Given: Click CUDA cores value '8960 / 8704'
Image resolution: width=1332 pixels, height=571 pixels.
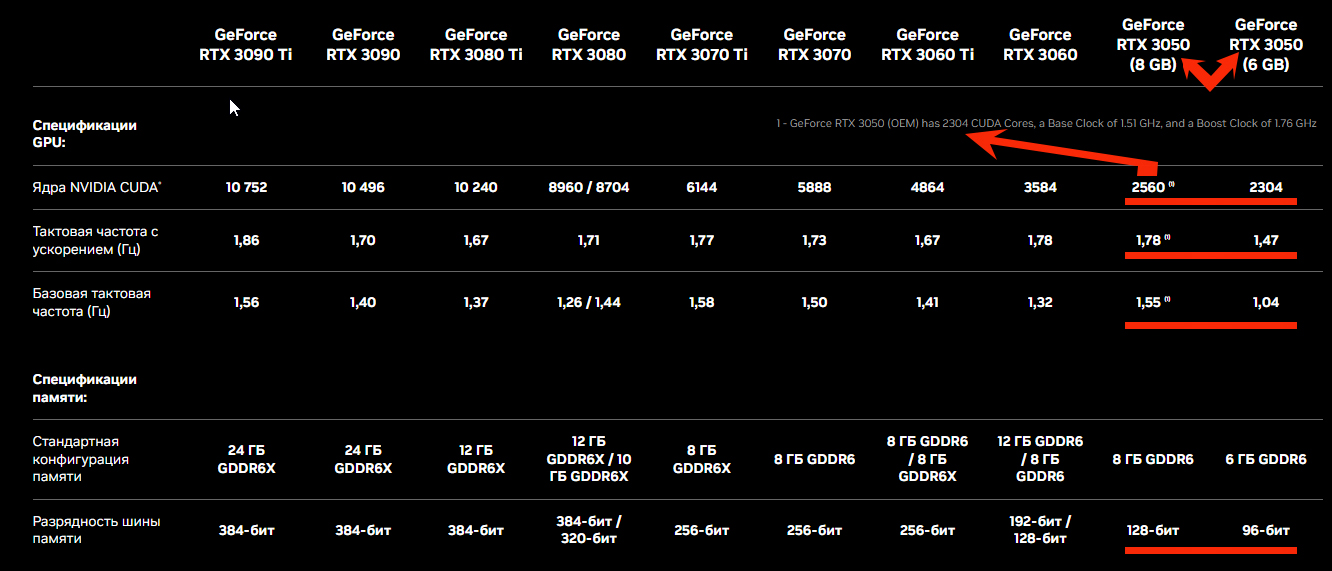Looking at the screenshot, I should [589, 187].
